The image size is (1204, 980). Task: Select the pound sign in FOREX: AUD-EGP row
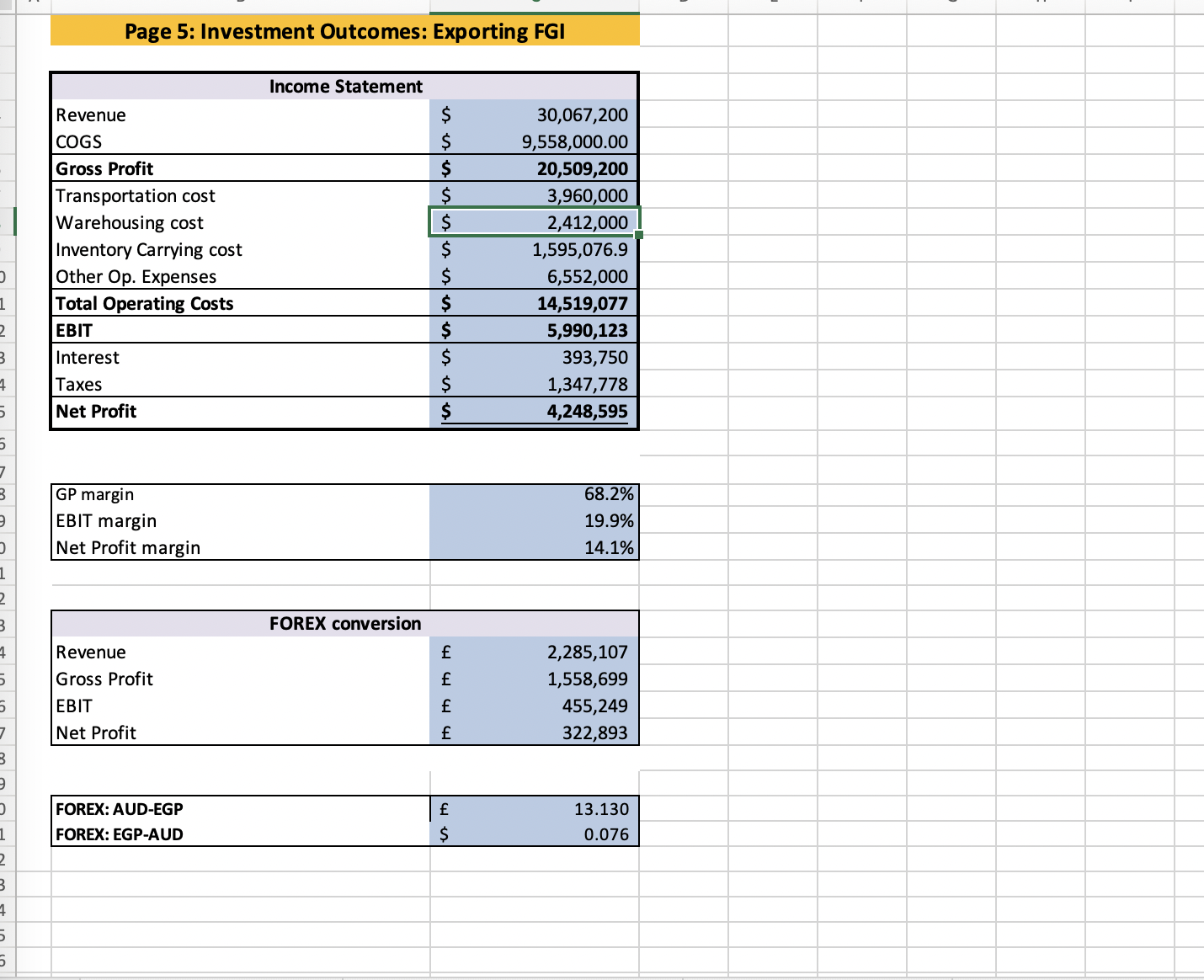click(445, 809)
